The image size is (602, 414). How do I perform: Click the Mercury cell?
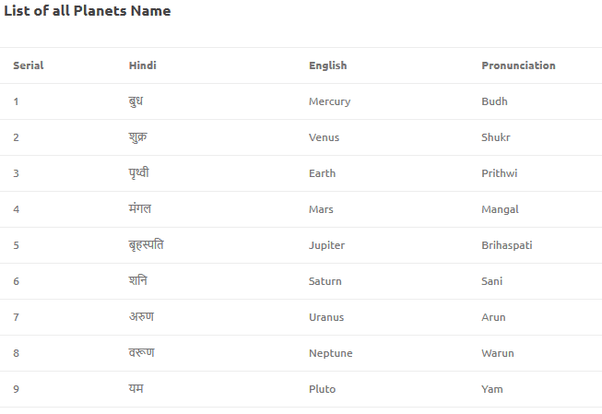point(329,102)
